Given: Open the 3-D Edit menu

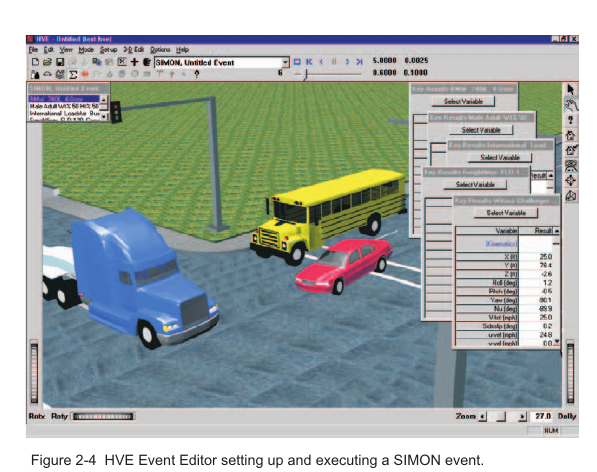Looking at the screenshot, I should [133, 50].
